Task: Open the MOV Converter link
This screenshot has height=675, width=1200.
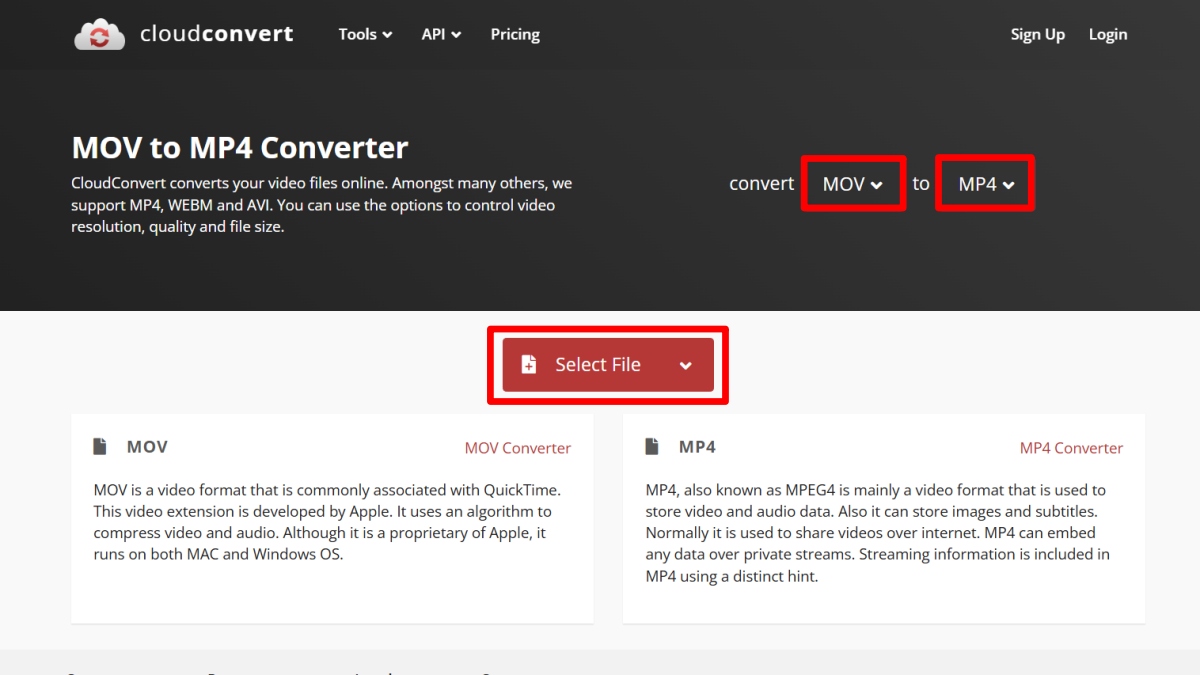Action: point(518,448)
